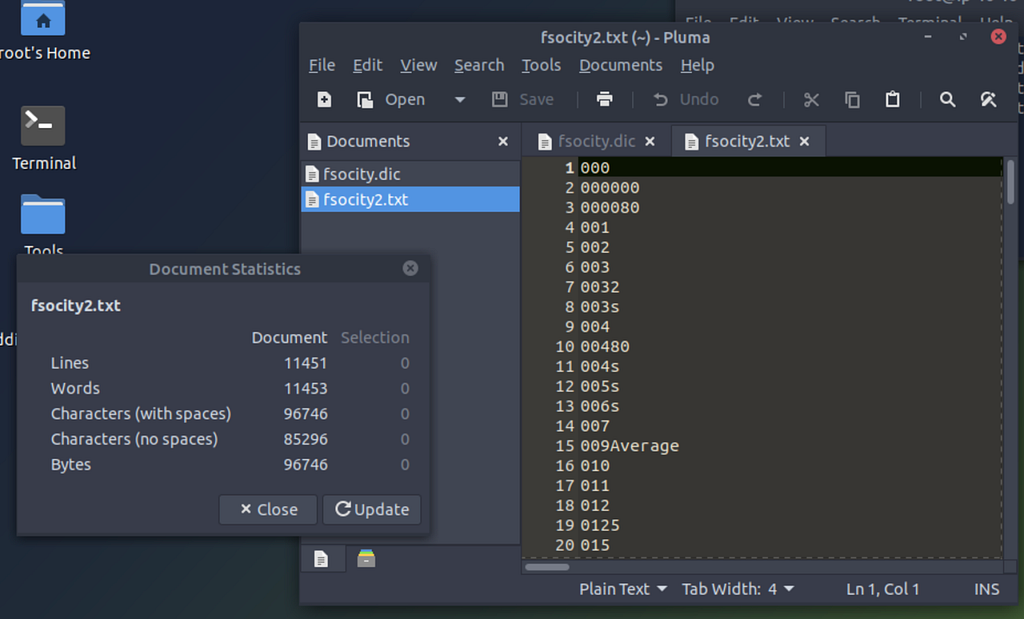
Task: Open Find with the magnifier icon
Action: tap(948, 99)
